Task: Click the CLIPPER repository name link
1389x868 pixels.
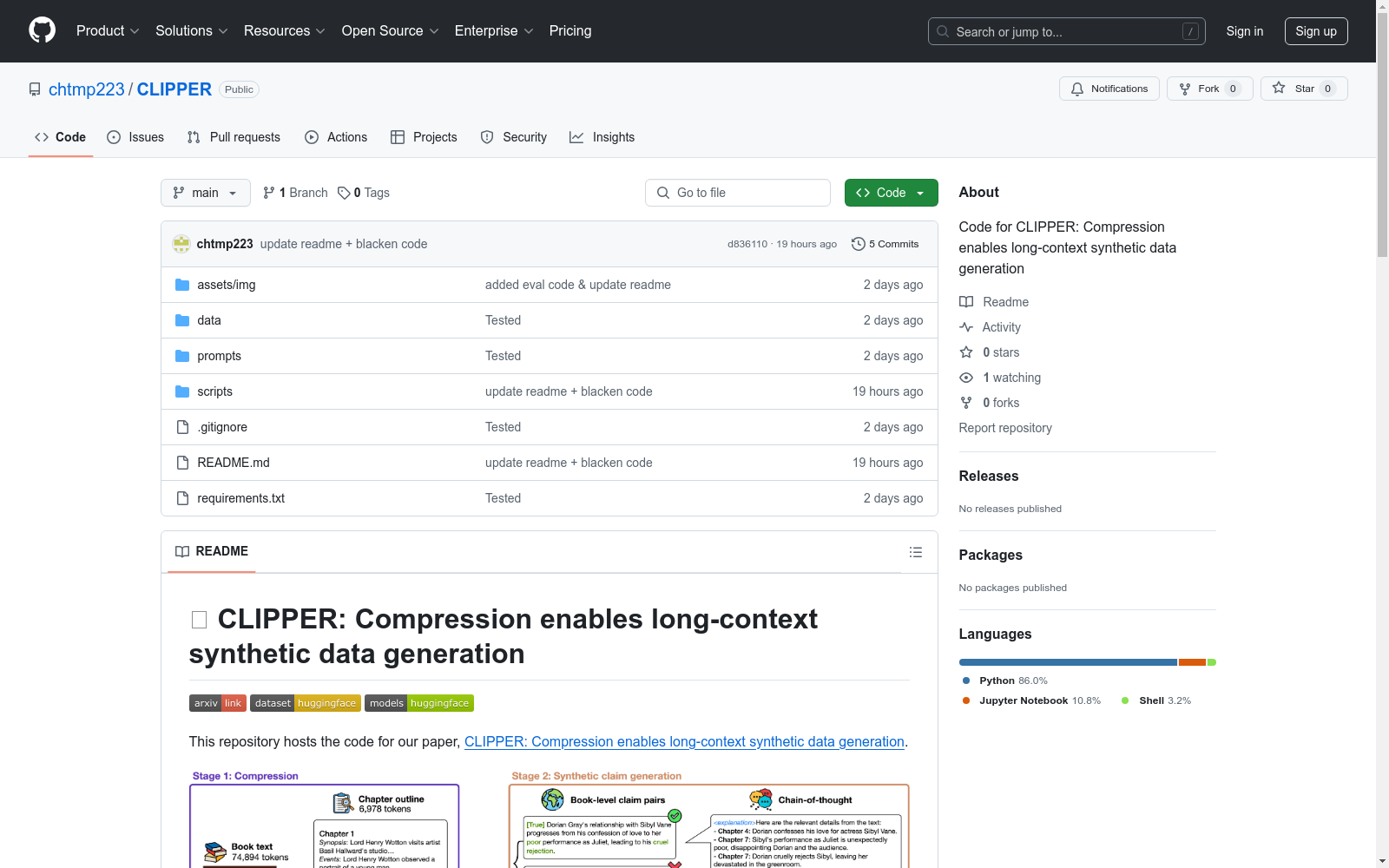Action: [x=174, y=89]
